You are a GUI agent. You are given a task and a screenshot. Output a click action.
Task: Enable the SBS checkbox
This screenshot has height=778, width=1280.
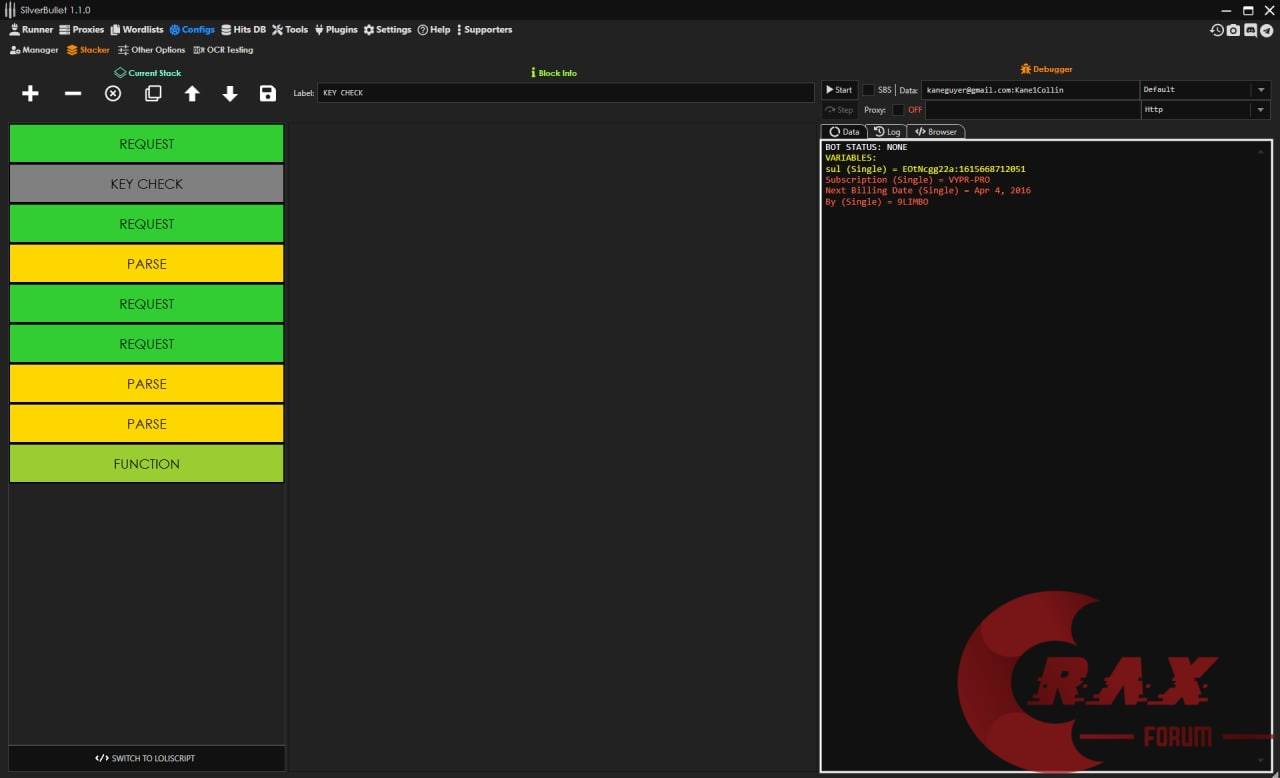(x=868, y=90)
